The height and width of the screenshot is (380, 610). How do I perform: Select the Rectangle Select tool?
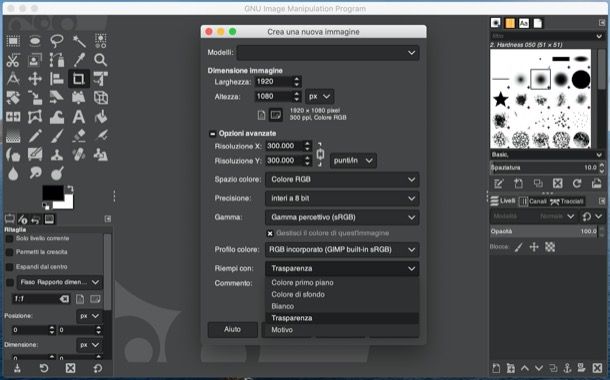(13, 41)
